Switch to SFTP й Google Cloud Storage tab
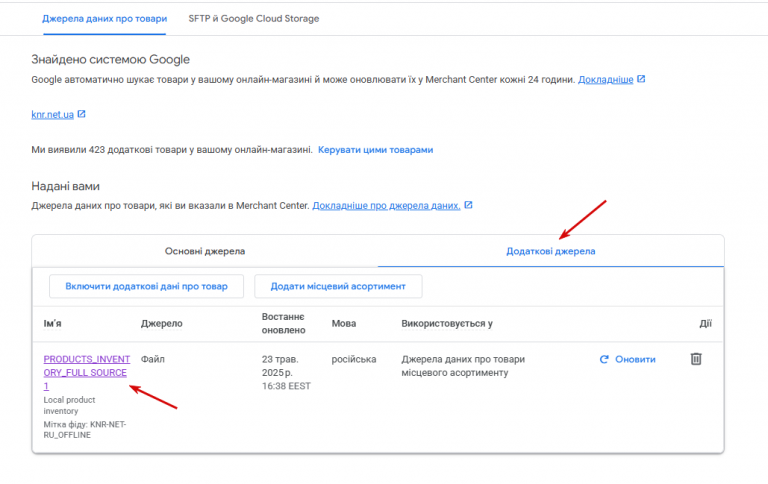The height and width of the screenshot is (484, 768). tap(254, 19)
